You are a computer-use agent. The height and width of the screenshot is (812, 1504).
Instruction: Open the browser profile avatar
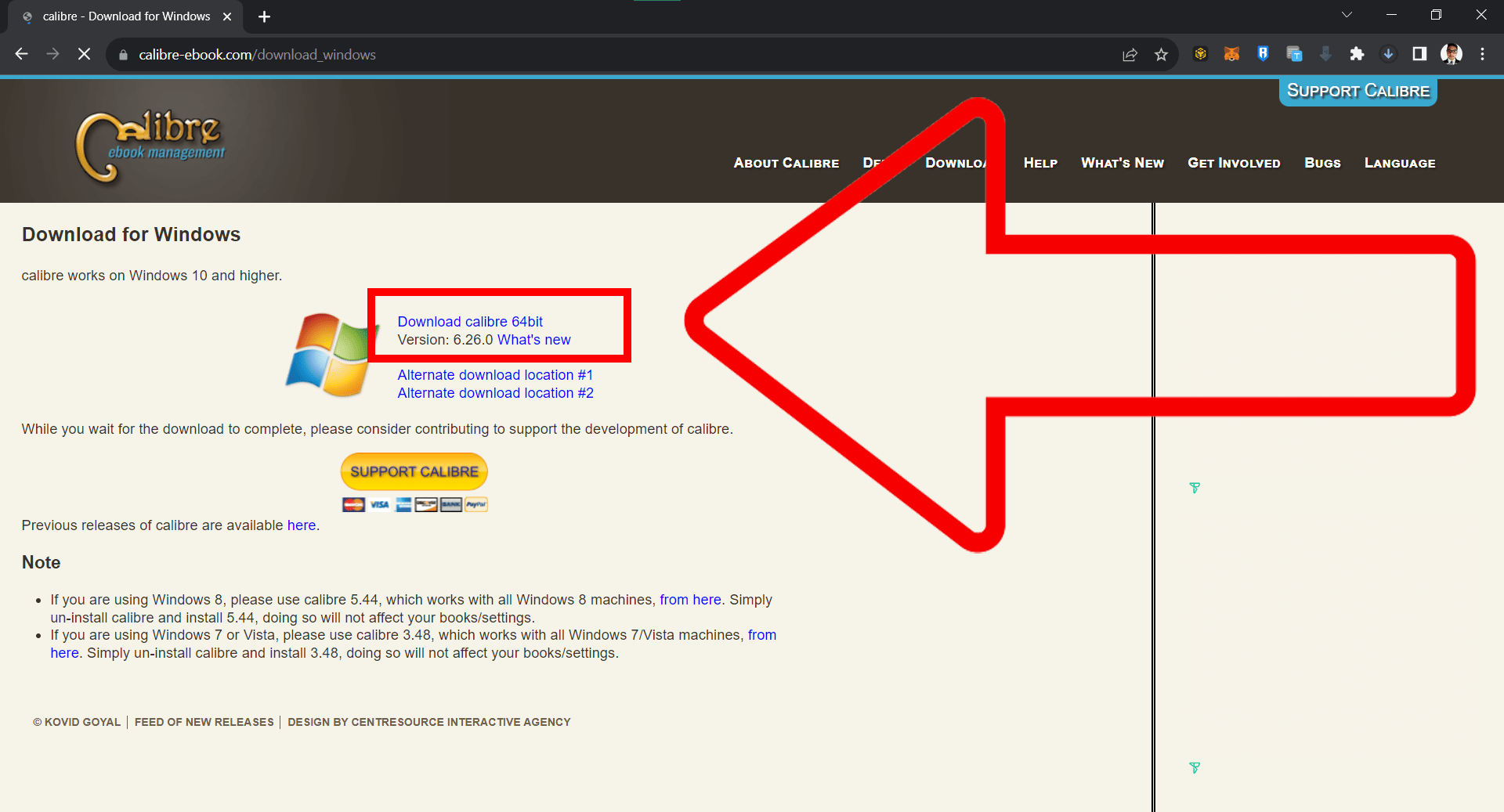[1452, 54]
